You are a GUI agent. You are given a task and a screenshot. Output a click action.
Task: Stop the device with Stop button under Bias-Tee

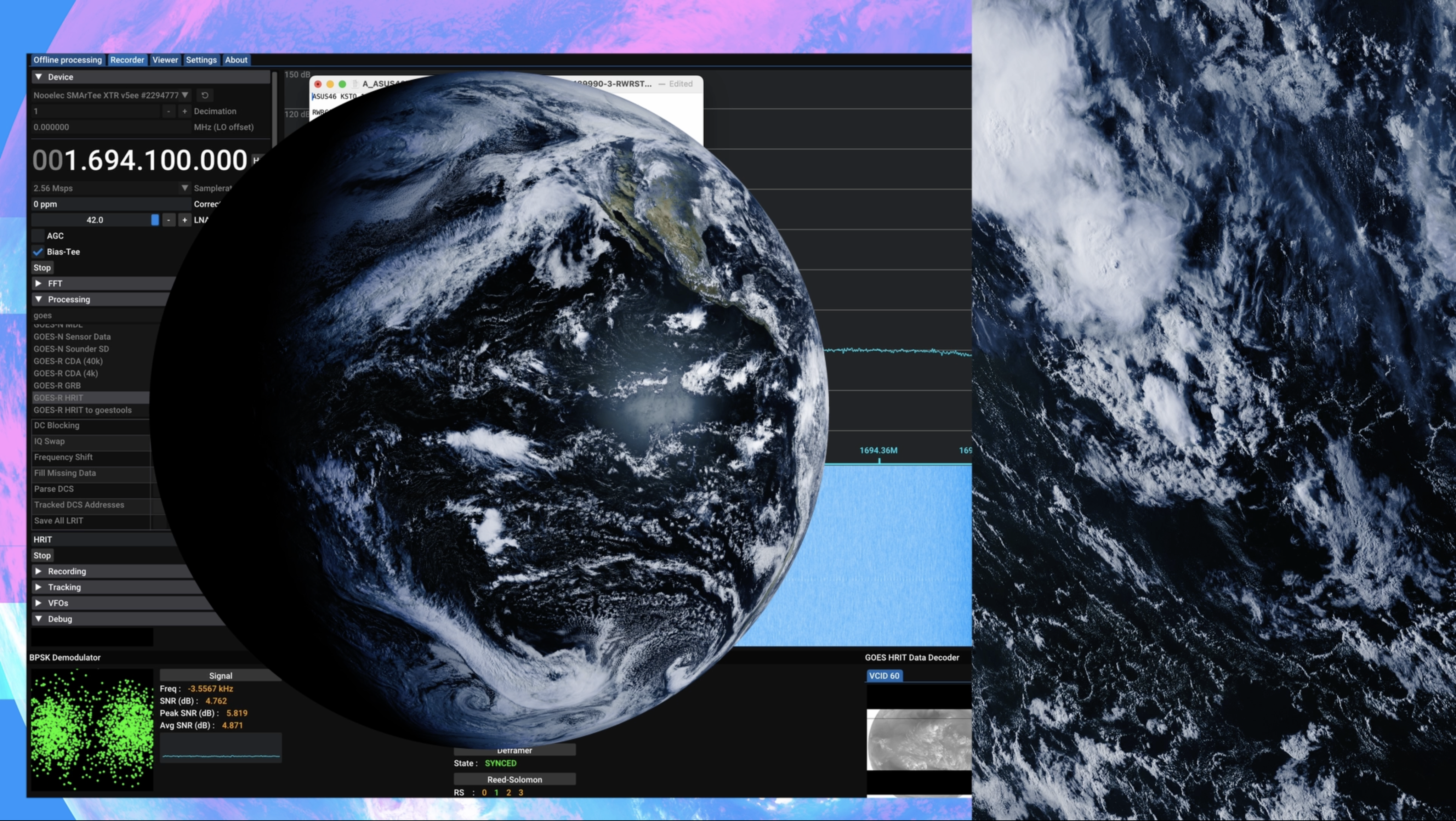[42, 267]
